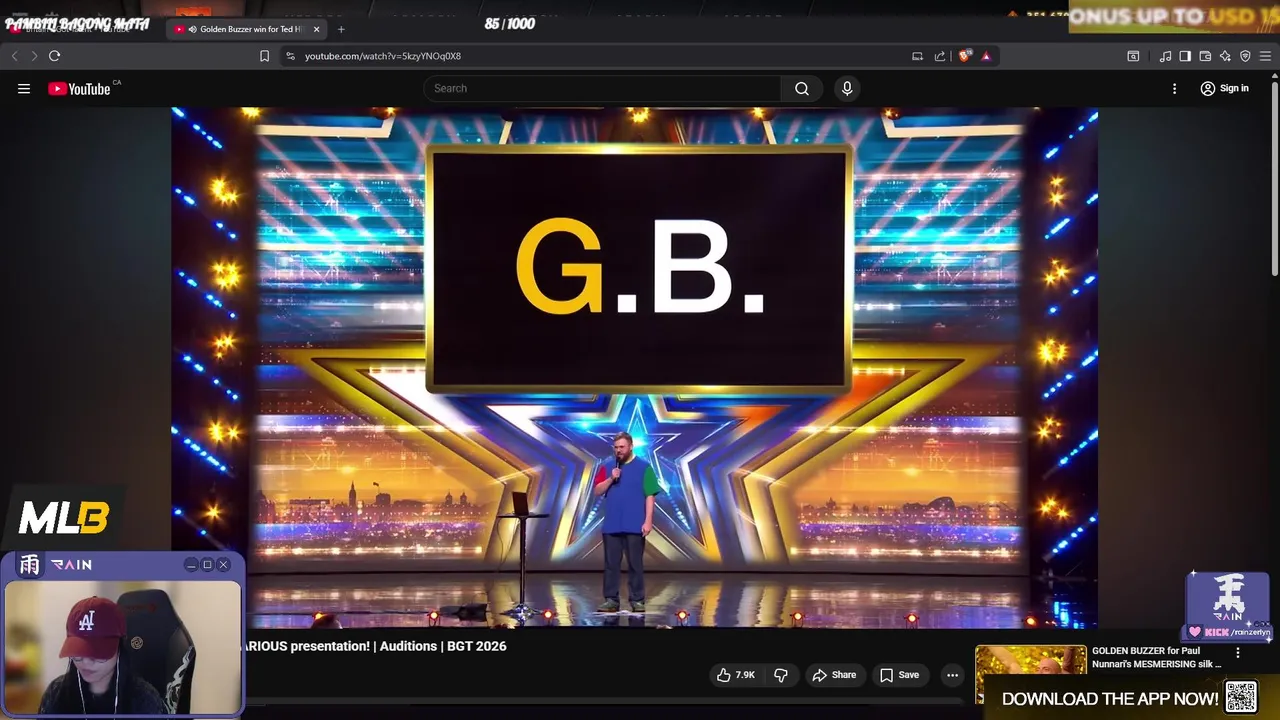Screen dimensions: 1280x720
Task: Click the share page arrow icon in address bar
Action: coord(940,56)
